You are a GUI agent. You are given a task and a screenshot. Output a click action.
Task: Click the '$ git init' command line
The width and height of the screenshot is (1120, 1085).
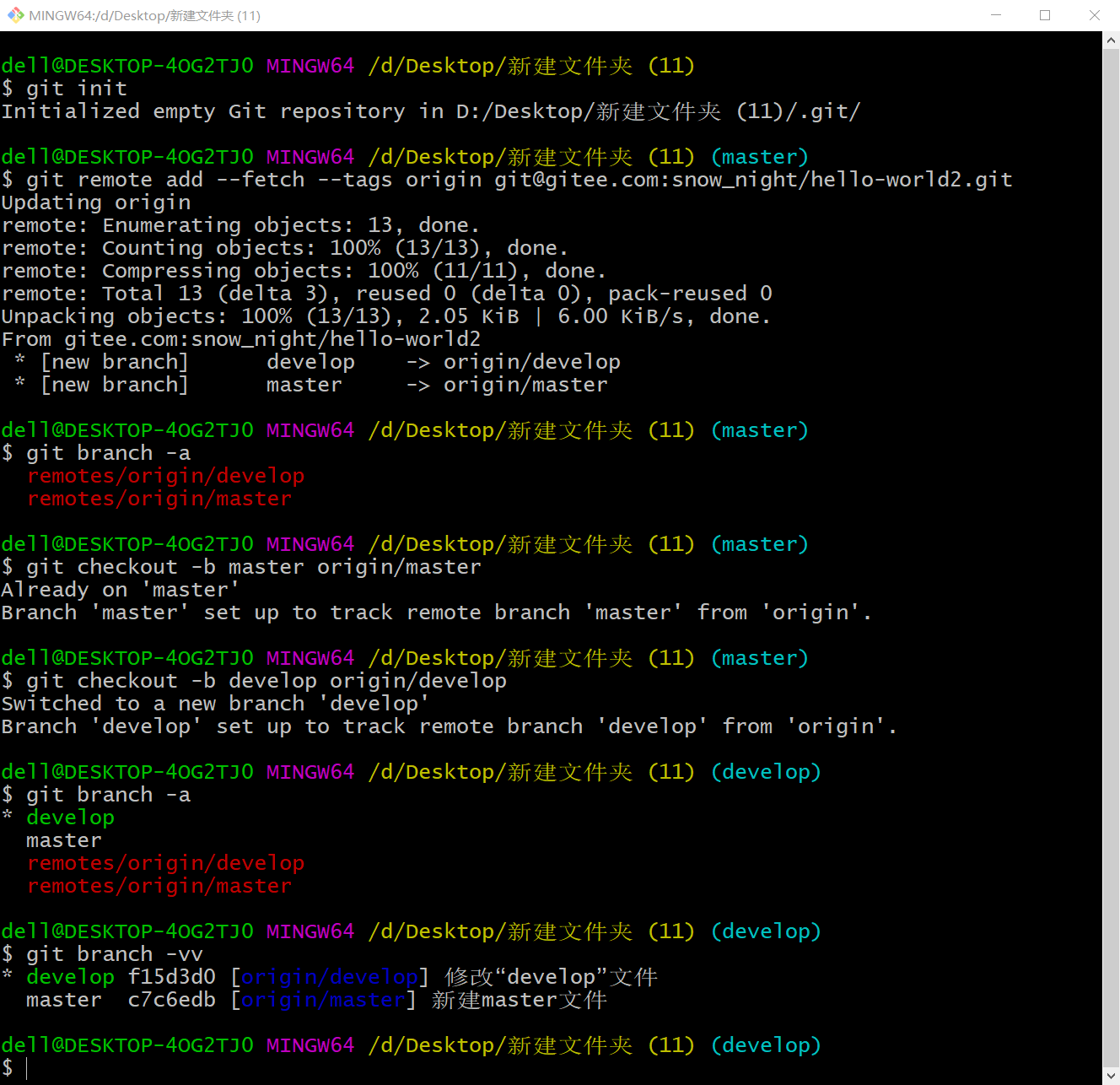coord(64,89)
